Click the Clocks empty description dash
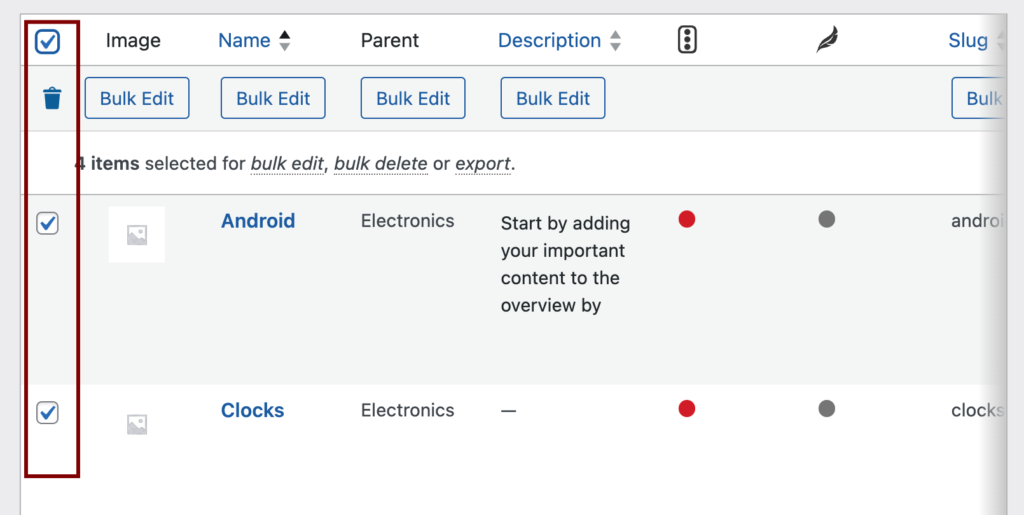The height and width of the screenshot is (515, 1024). 509,411
